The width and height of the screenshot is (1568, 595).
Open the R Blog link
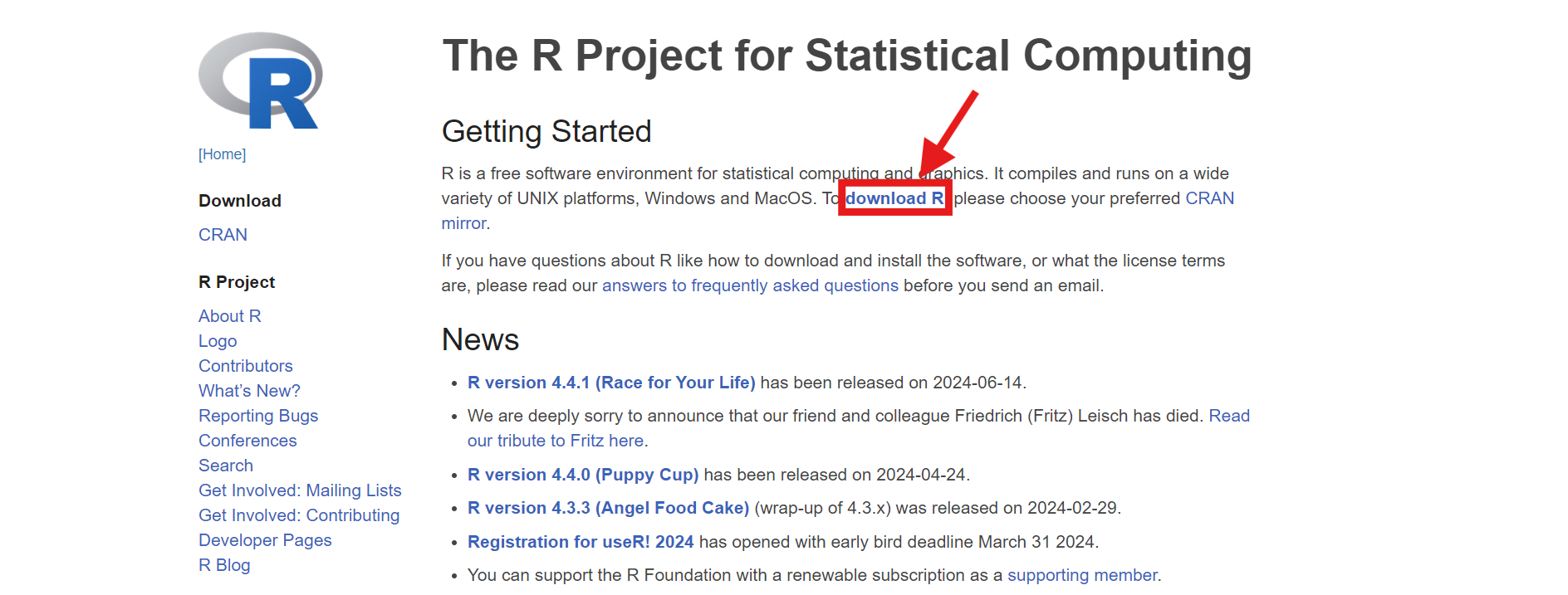click(224, 565)
